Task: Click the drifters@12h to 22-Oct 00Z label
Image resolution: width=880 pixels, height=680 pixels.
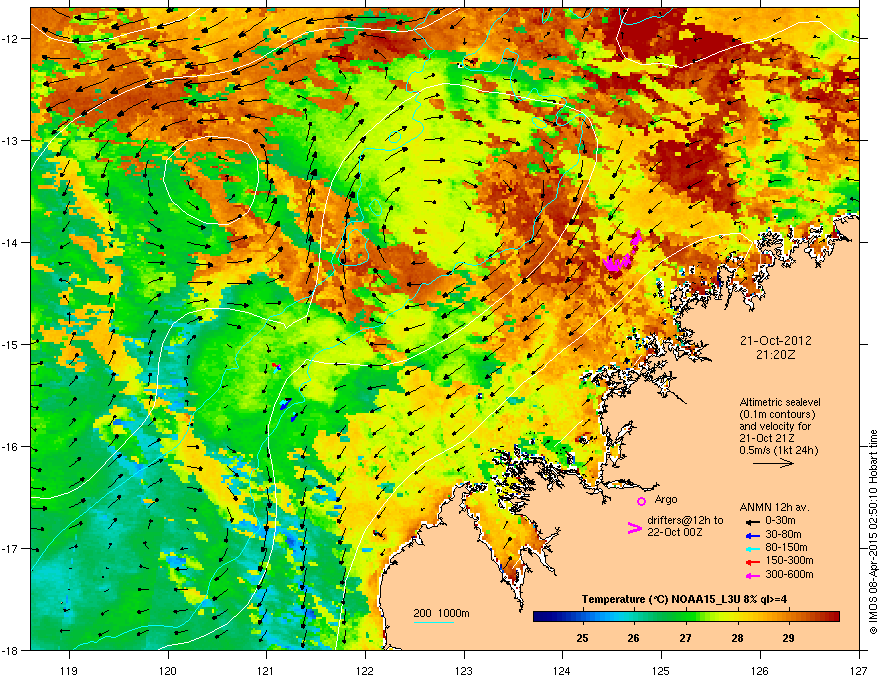Action: (685, 526)
